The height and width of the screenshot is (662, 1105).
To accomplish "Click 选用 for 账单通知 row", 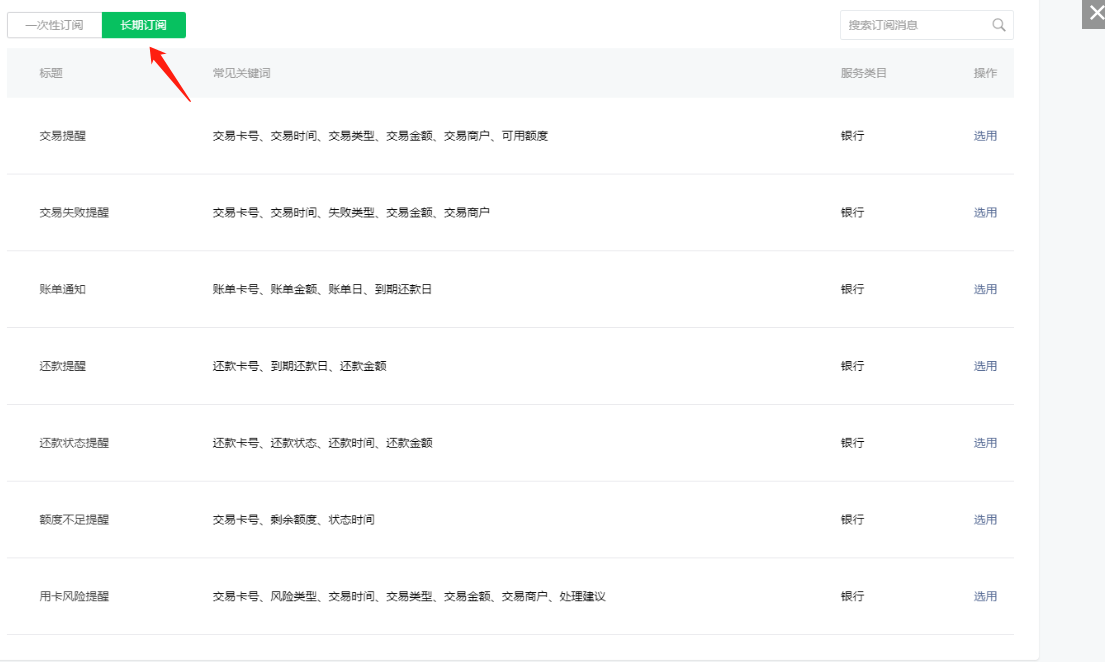I will pyautogui.click(x=985, y=289).
